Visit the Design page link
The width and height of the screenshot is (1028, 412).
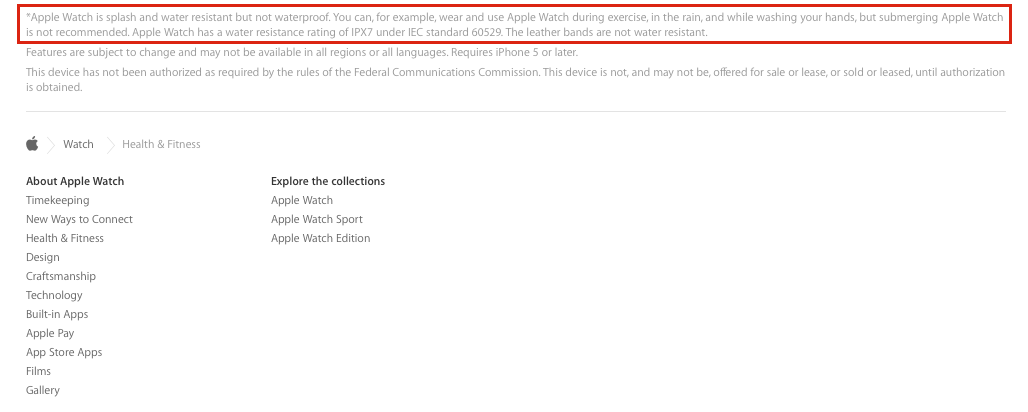tap(43, 257)
